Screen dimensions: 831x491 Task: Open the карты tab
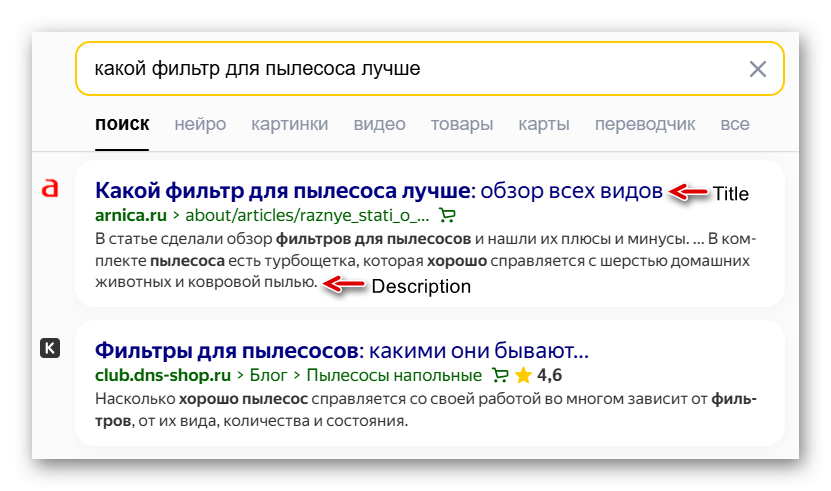544,125
